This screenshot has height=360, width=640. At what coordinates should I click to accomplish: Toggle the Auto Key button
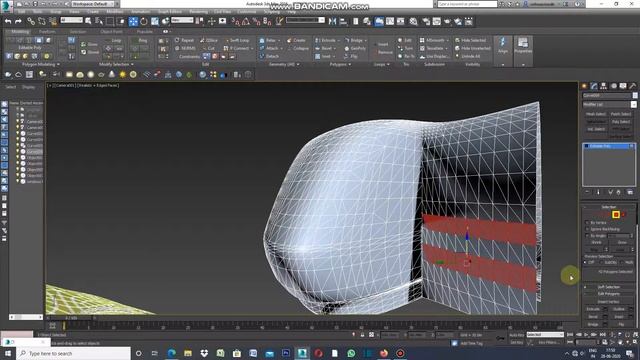516,335
